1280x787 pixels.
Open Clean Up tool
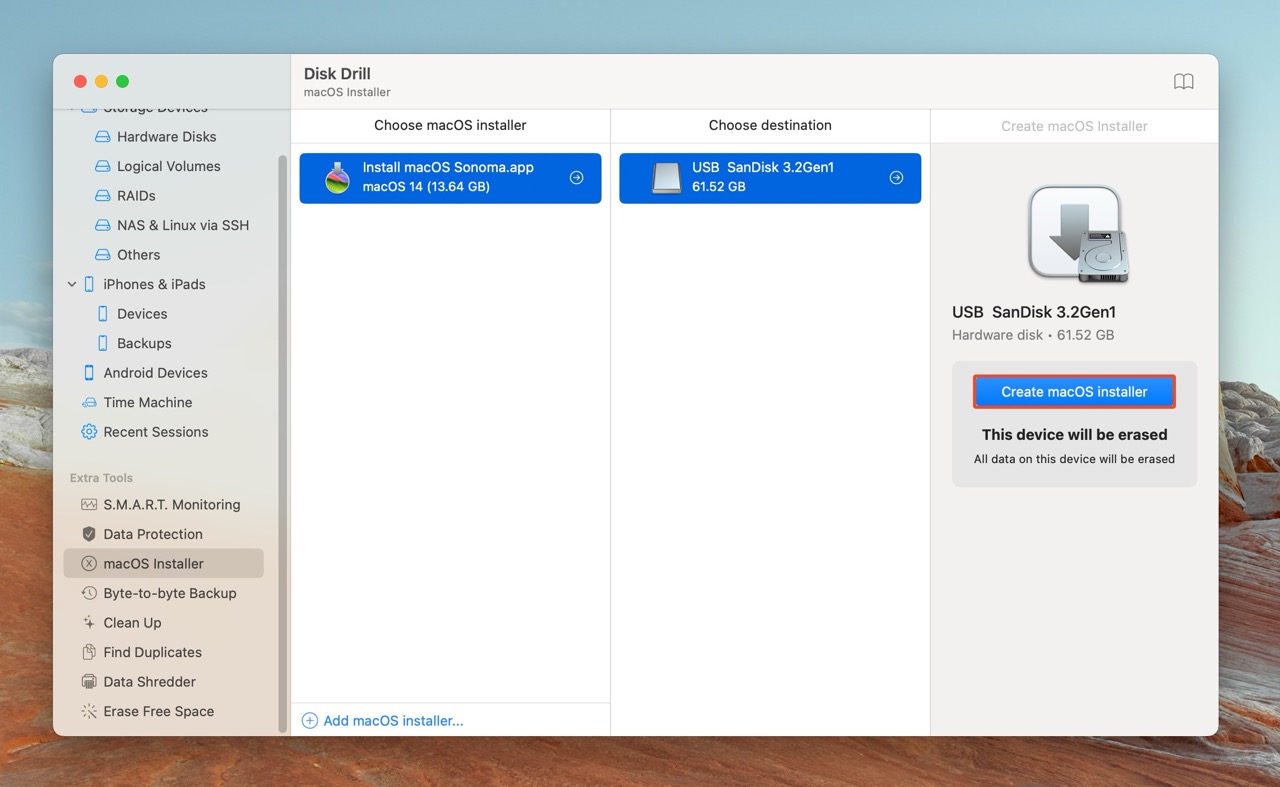coord(132,623)
